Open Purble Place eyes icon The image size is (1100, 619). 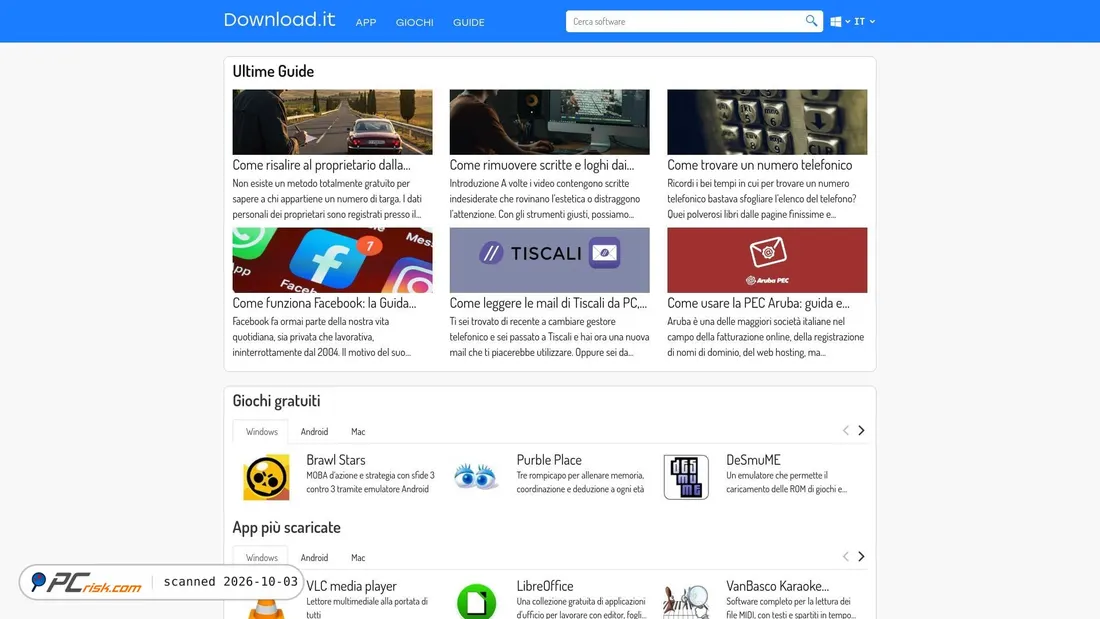point(476,477)
